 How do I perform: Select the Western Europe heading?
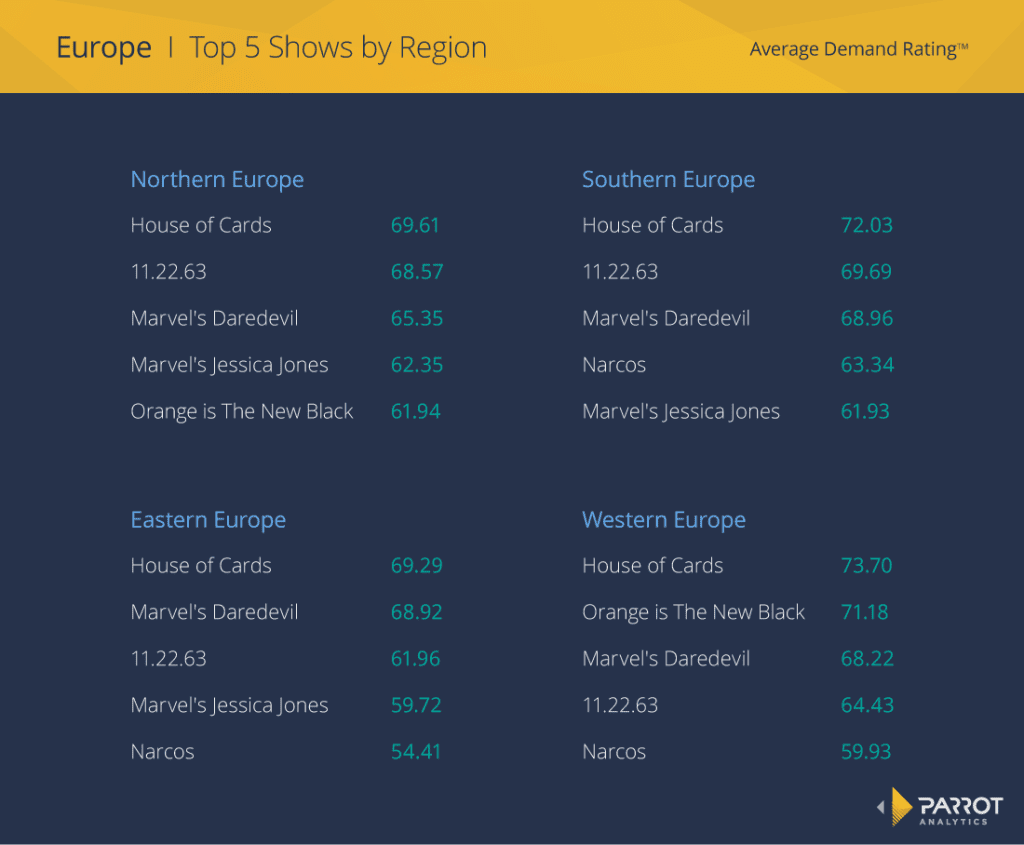663,519
